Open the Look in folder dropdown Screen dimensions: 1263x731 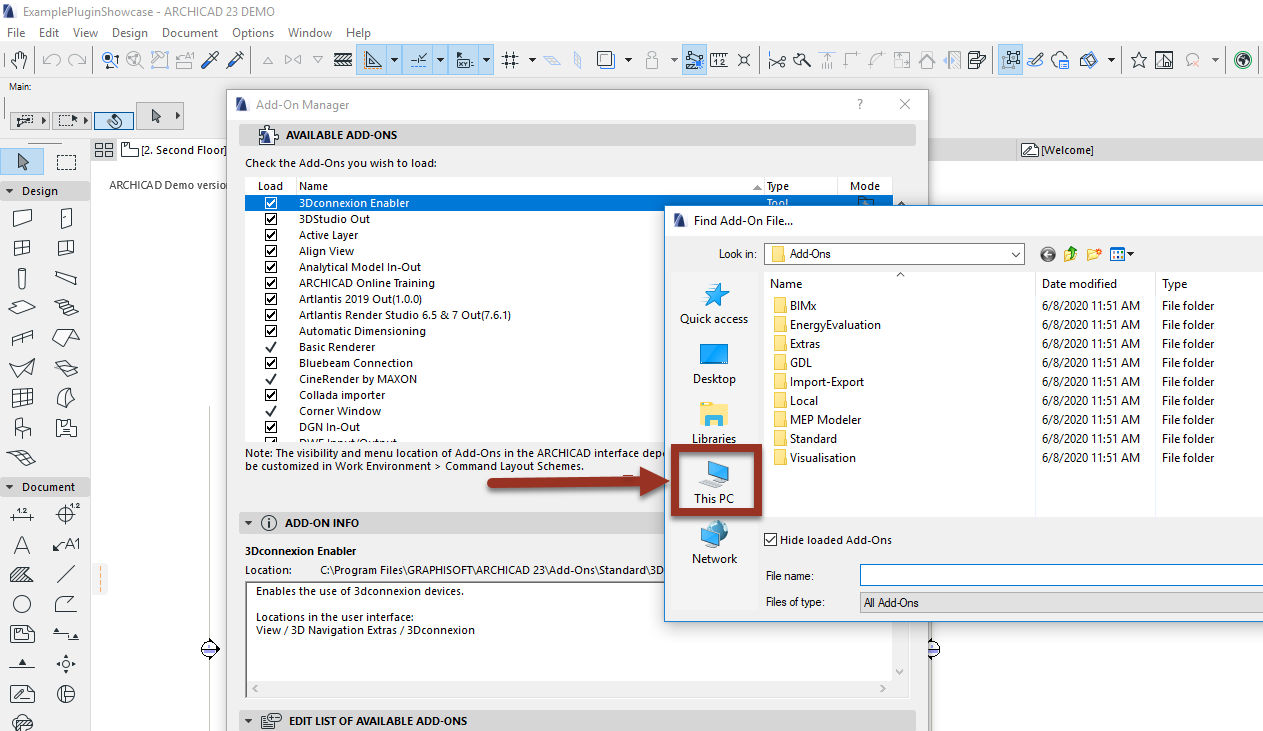1015,254
